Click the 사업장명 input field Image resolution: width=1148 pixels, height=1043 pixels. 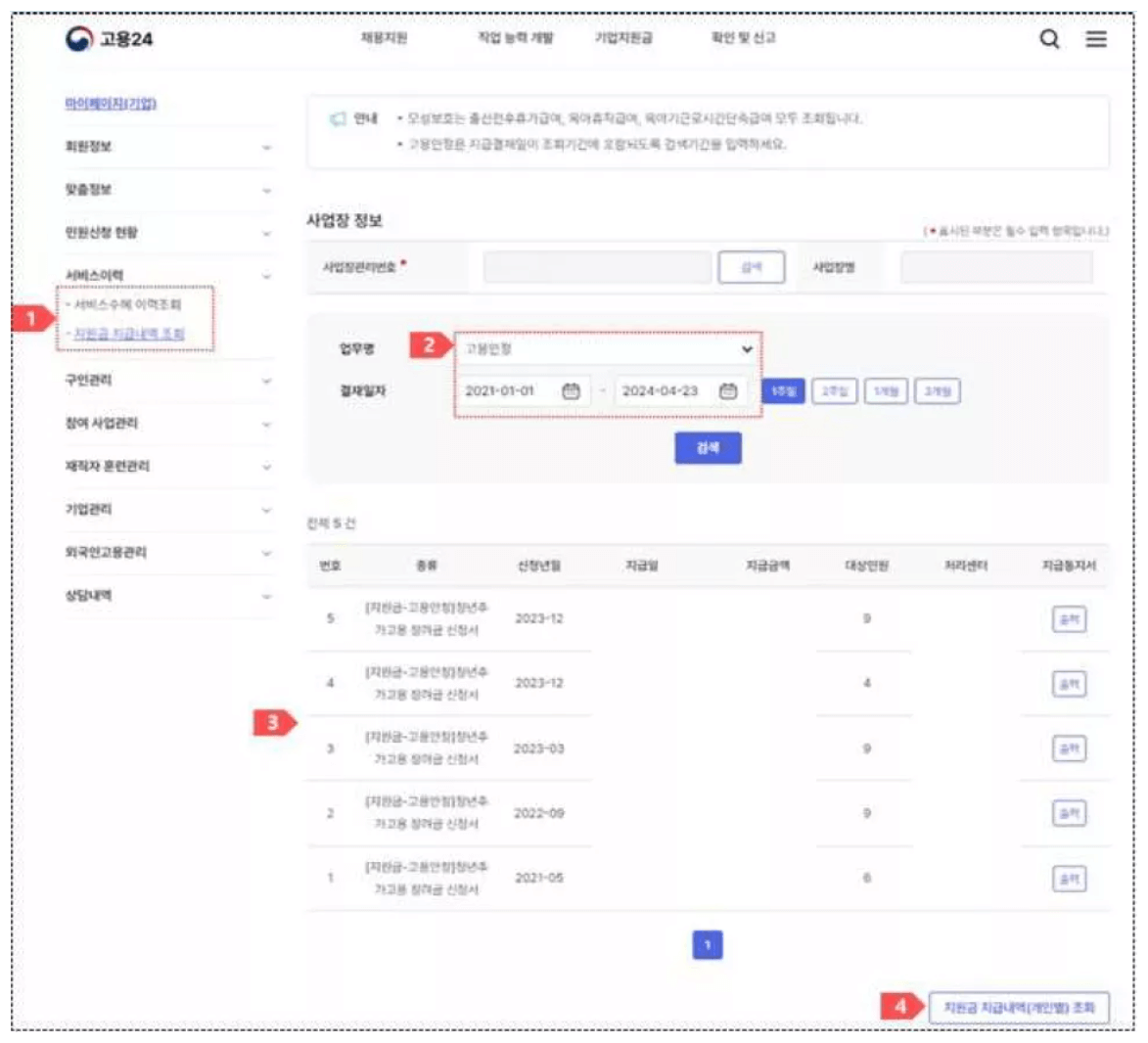[x=996, y=267]
